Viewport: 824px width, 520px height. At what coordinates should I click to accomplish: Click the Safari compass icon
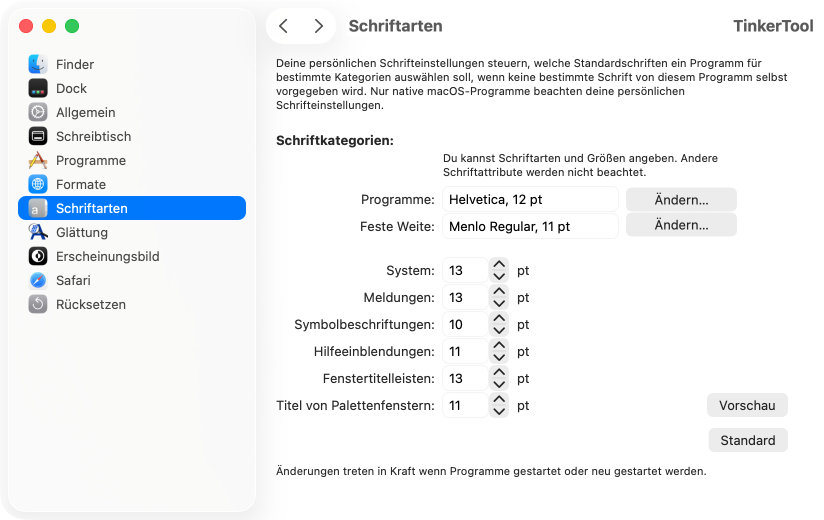tap(38, 280)
